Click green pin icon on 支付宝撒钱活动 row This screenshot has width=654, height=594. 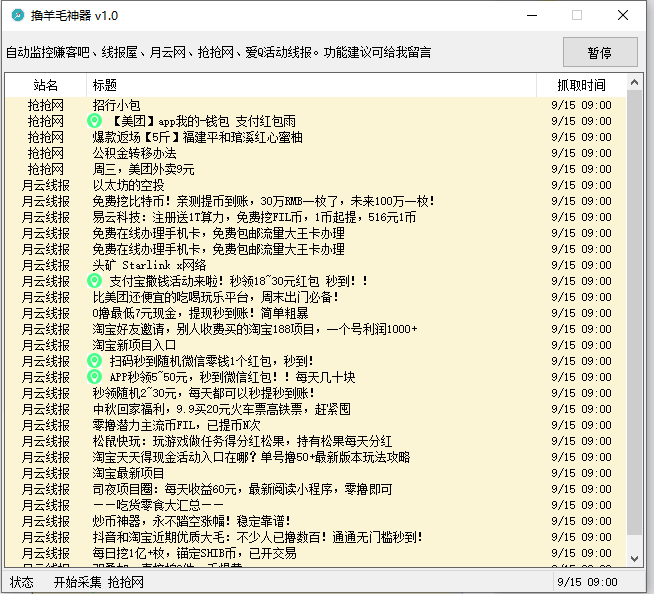(95, 281)
